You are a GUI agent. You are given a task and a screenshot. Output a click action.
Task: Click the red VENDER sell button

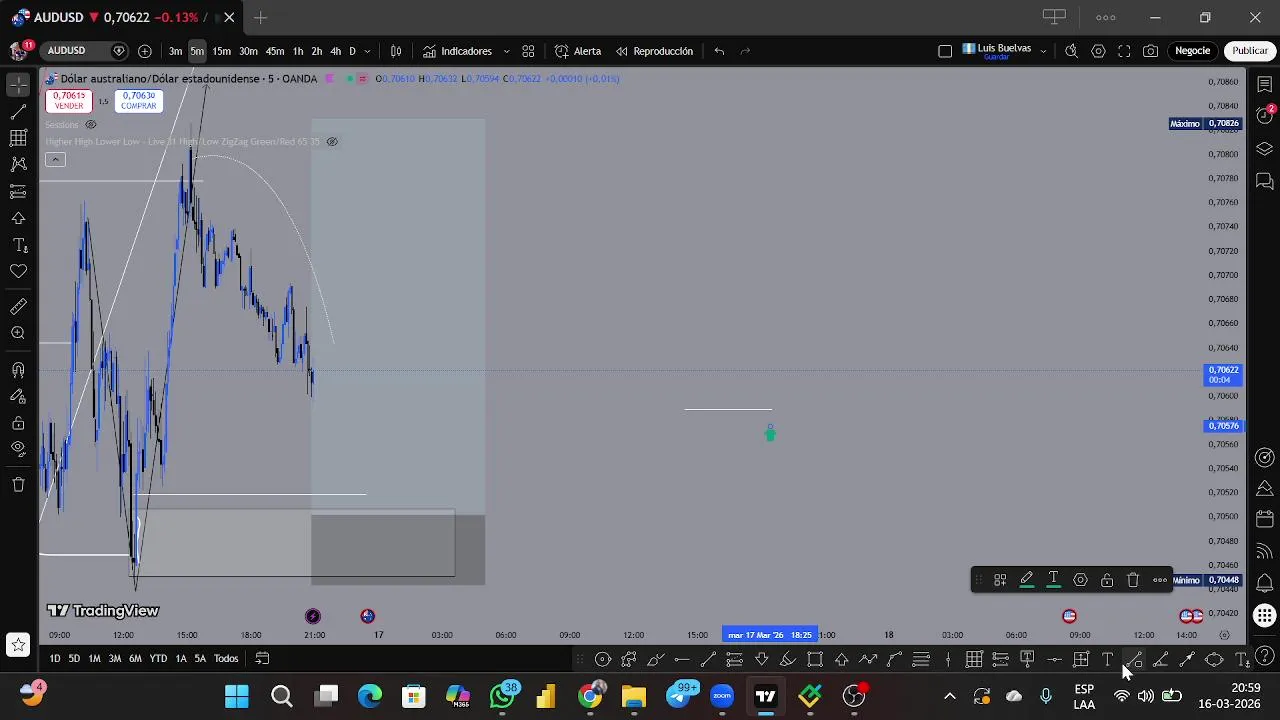click(68, 101)
